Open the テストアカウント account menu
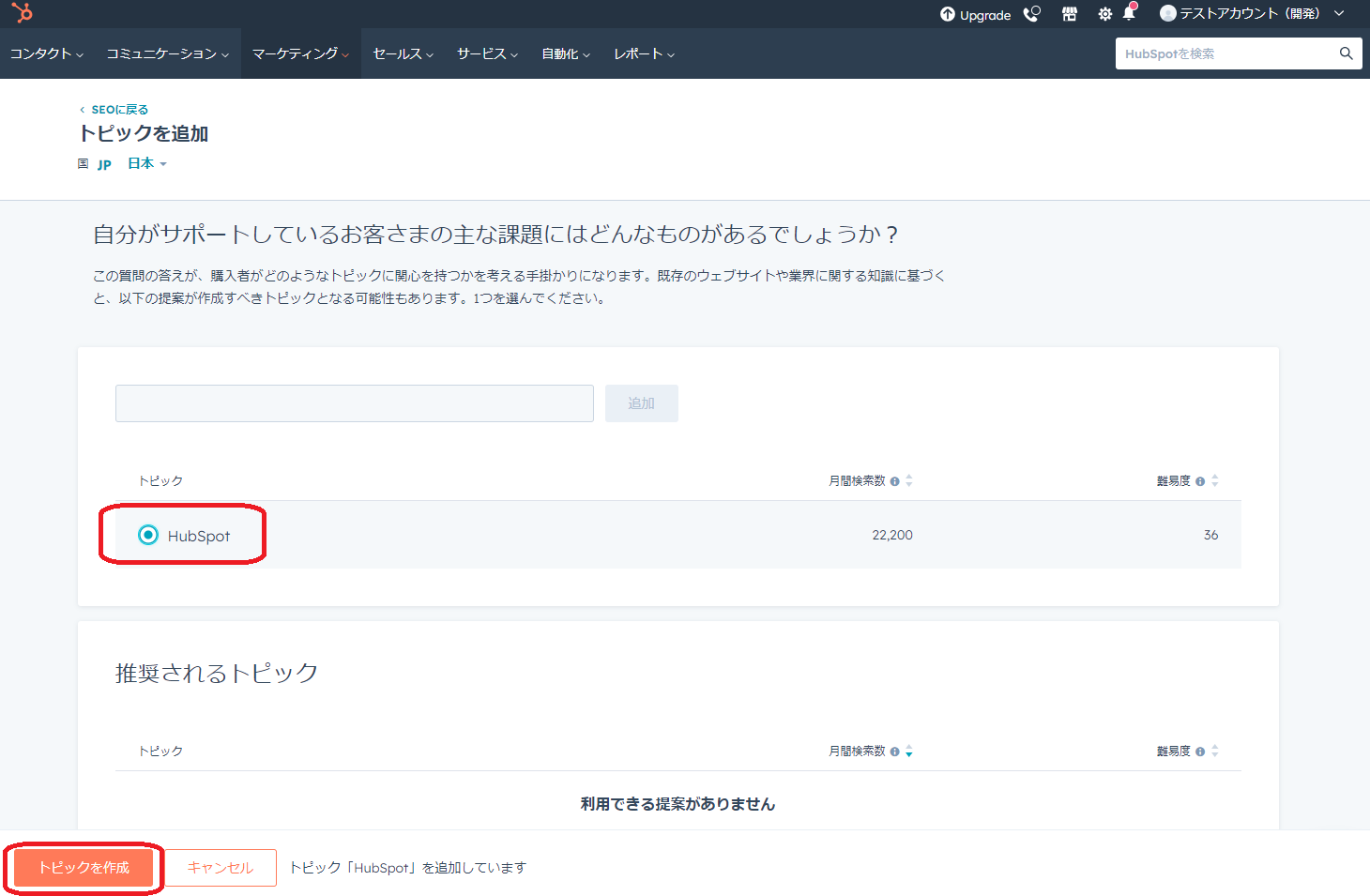The height and width of the screenshot is (896, 1370). 1253,13
